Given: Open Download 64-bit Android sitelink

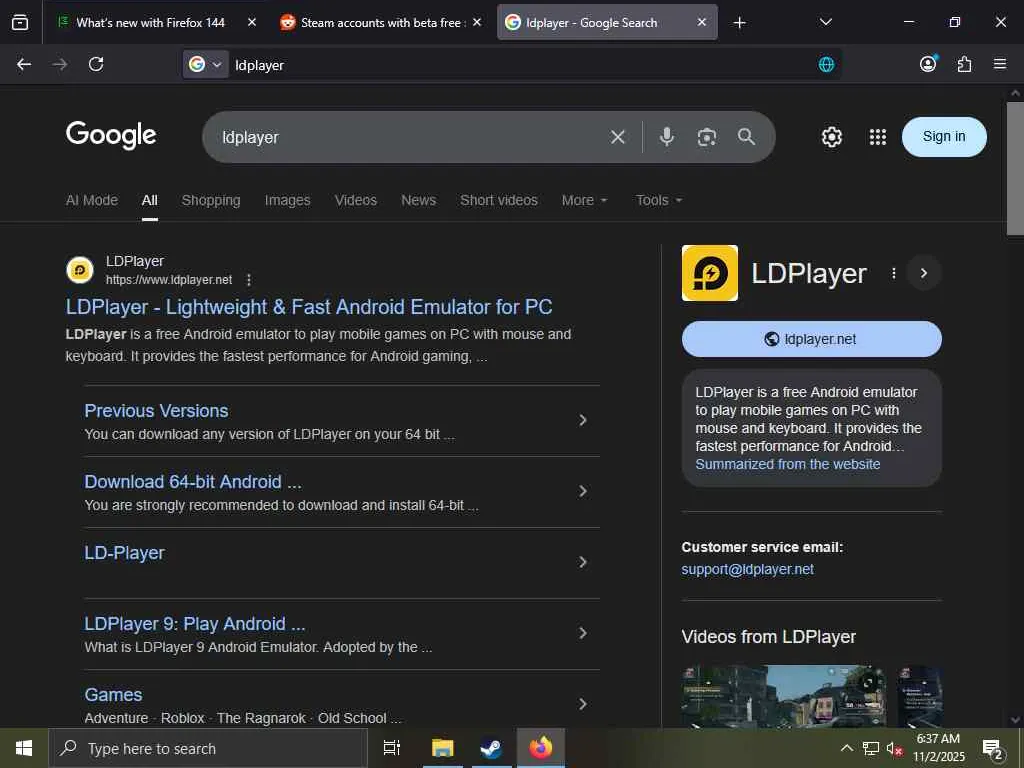Looking at the screenshot, I should pyautogui.click(x=193, y=482).
